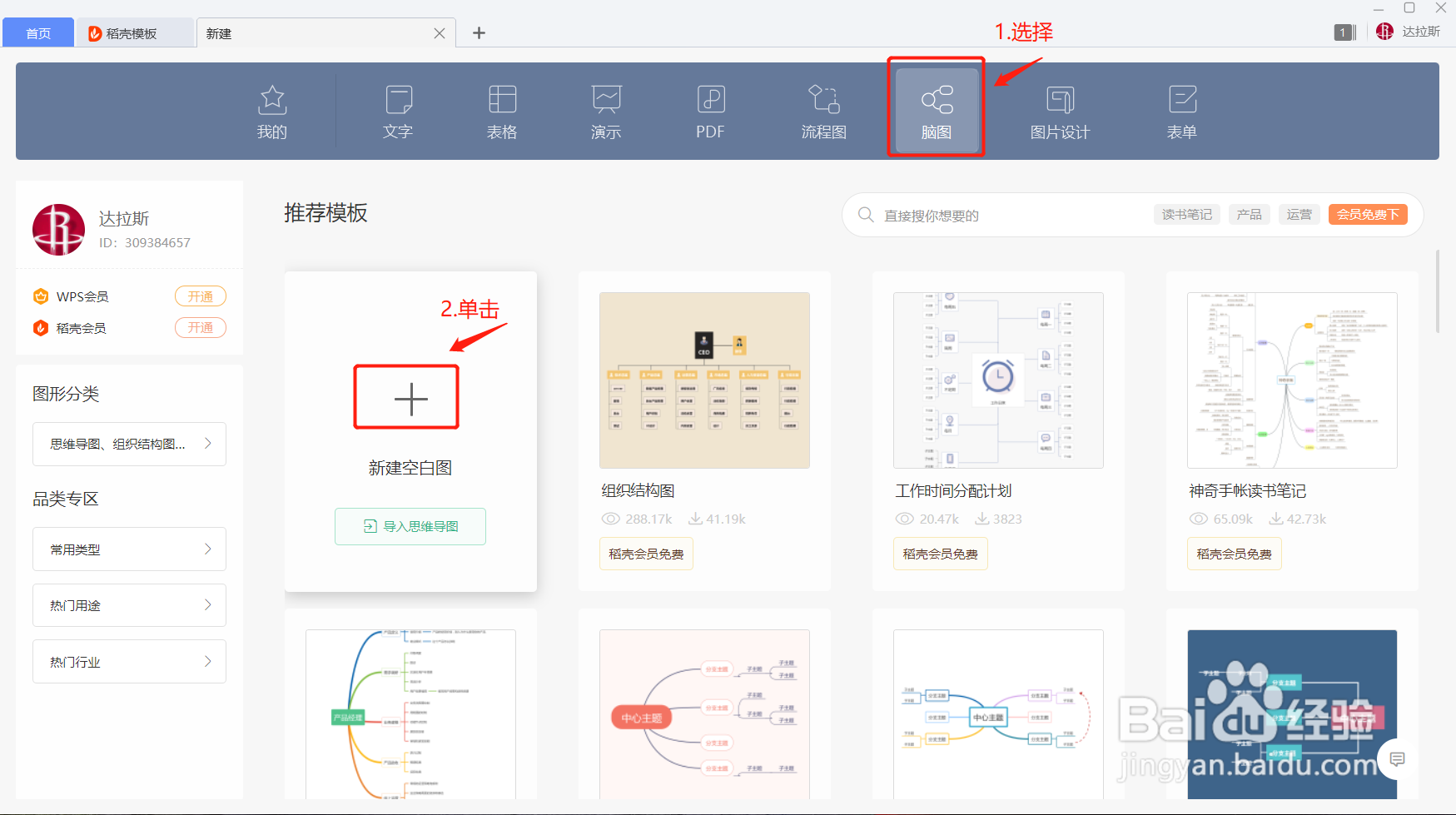
Task: Click the user ID 309384657 text
Action: click(x=145, y=243)
